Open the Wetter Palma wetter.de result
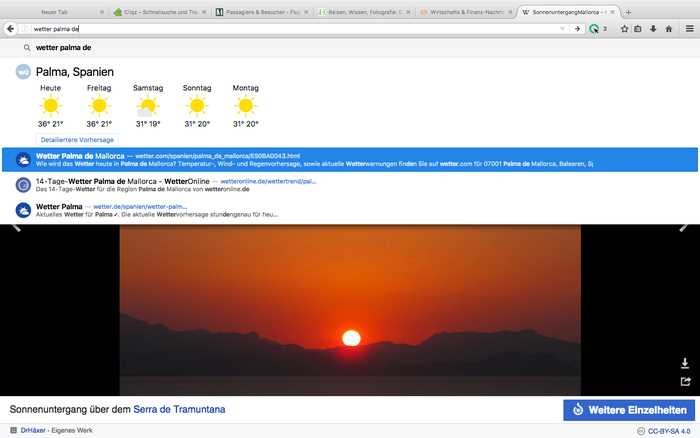Screen dimensions: 700x438 [350, 210]
